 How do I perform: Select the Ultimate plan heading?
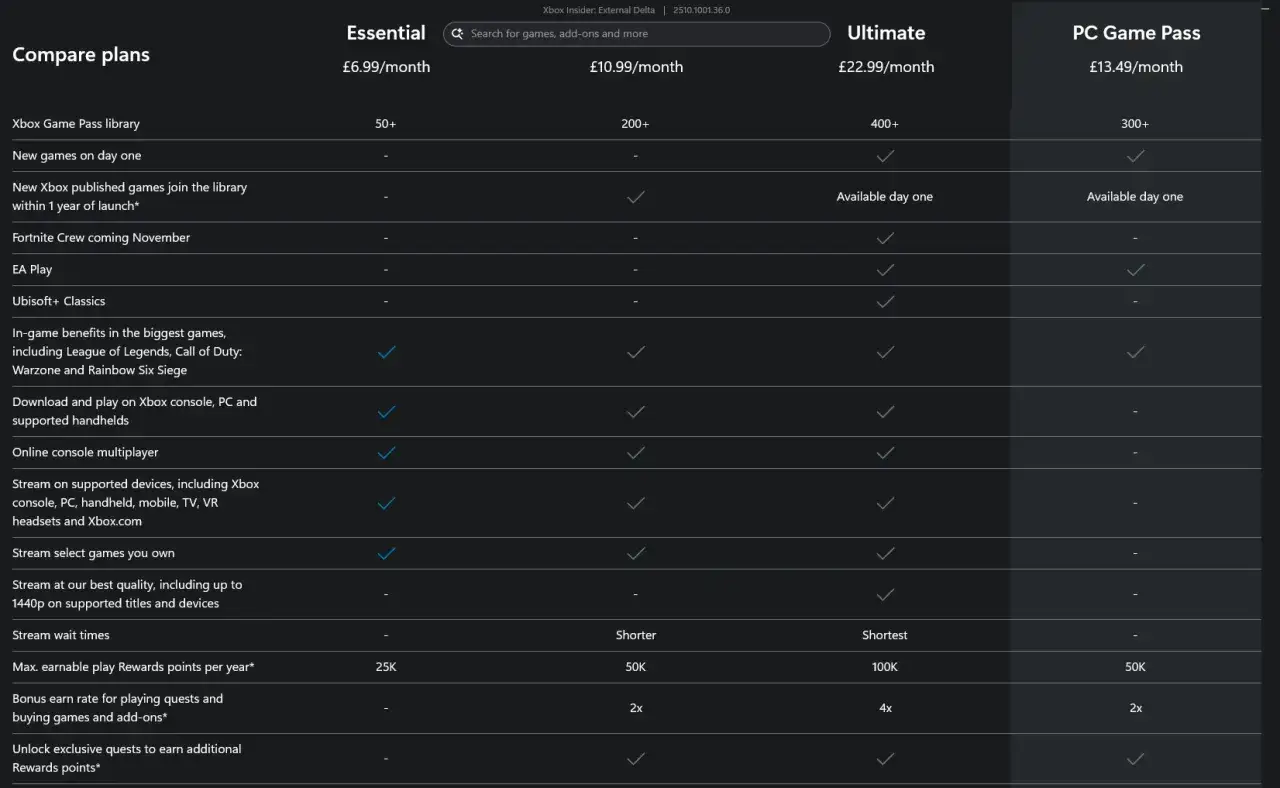pyautogui.click(x=886, y=33)
